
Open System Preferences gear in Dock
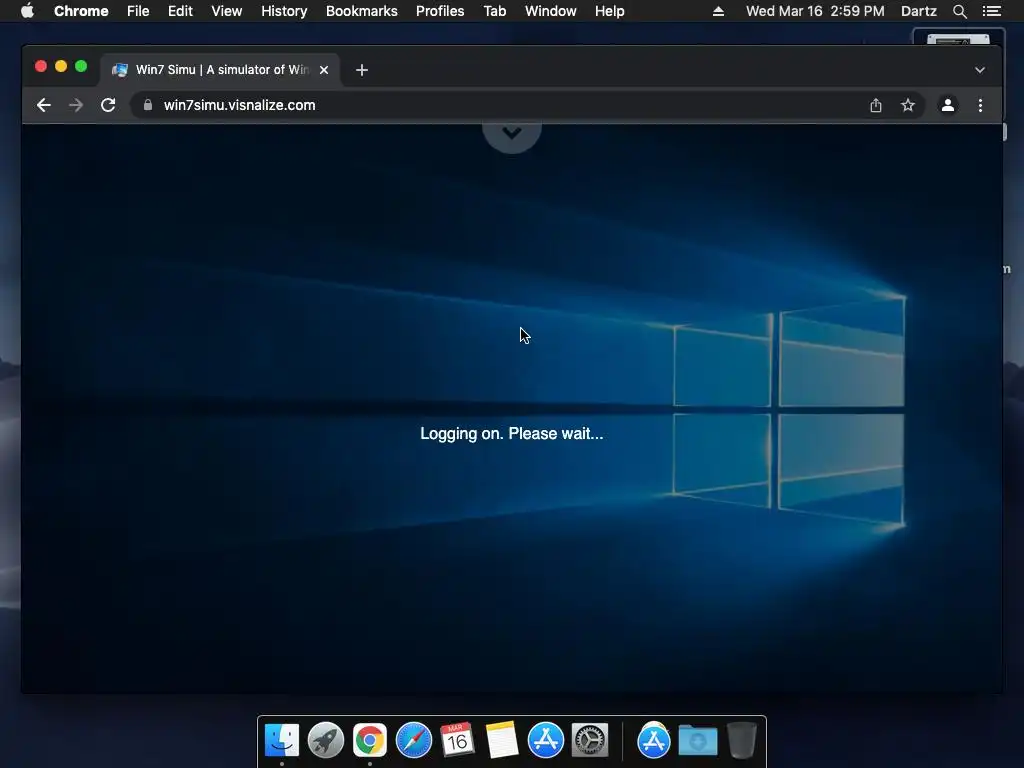click(x=590, y=740)
